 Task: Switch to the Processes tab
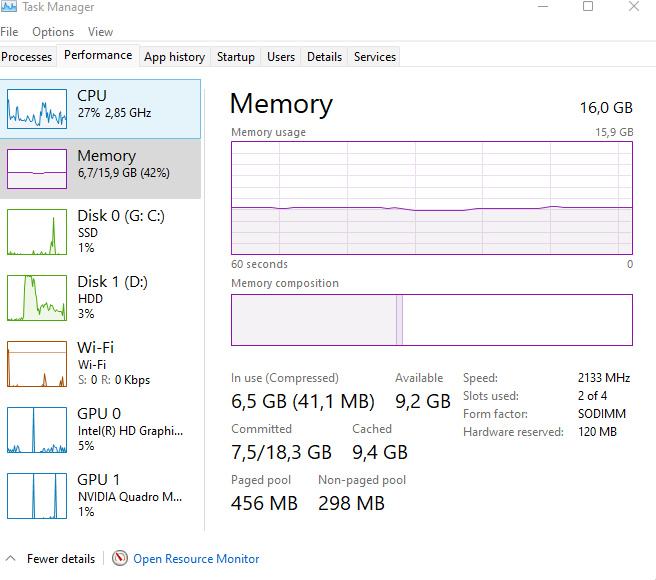point(27,57)
